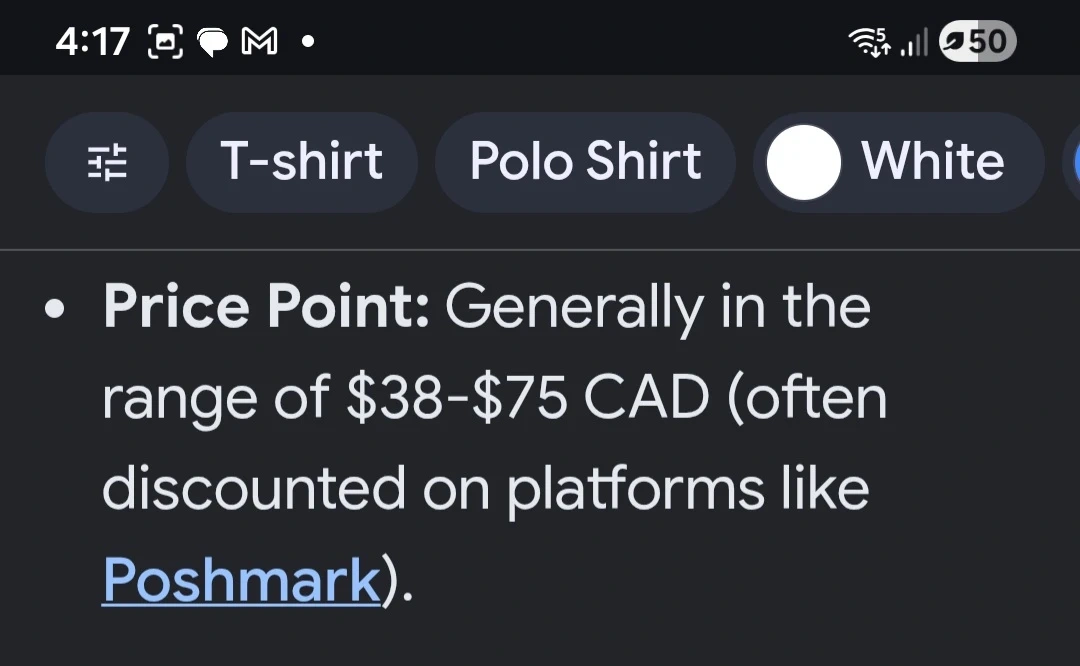
Task: Click the "Generally in the" text
Action: coord(657,307)
